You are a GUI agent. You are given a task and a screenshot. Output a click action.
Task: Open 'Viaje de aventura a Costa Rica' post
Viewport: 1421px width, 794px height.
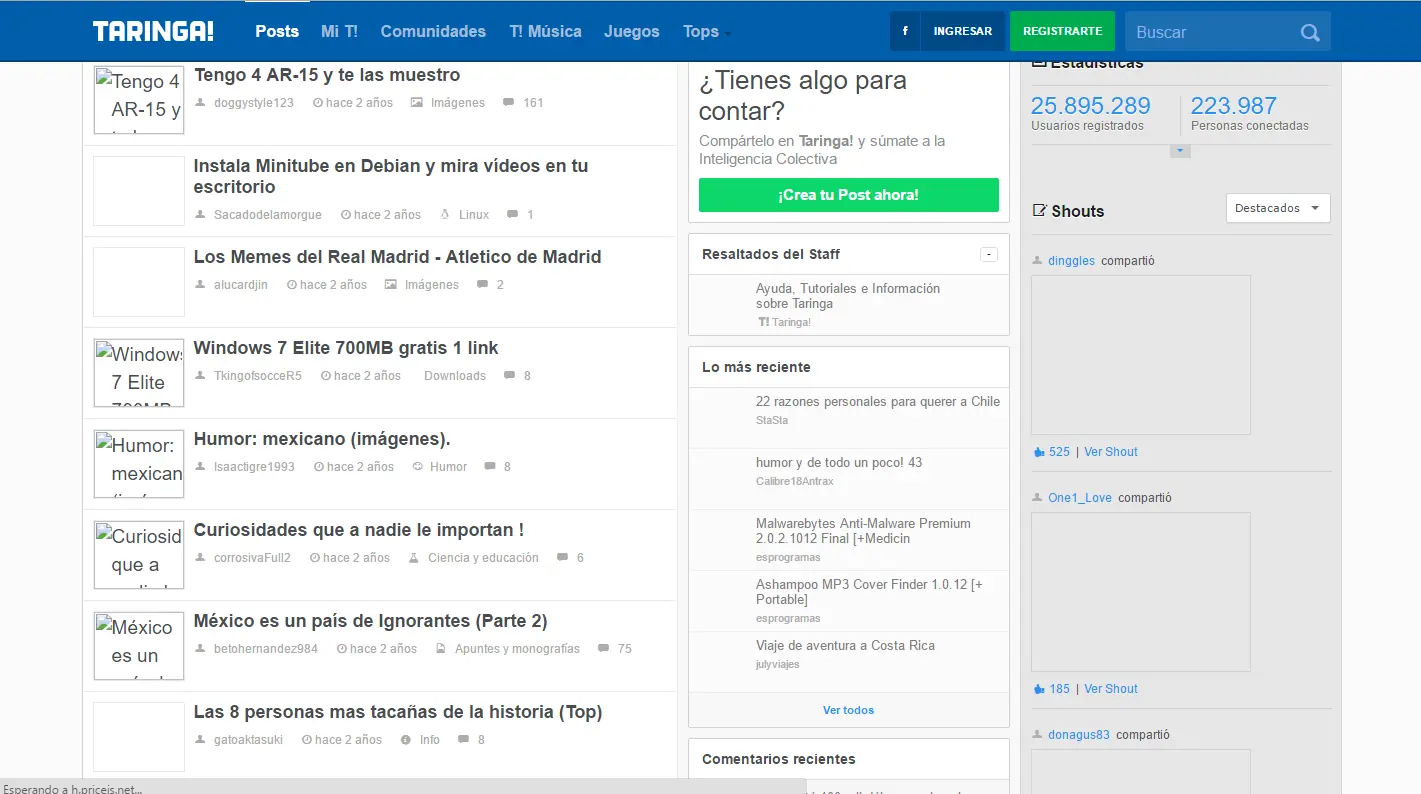(x=846, y=646)
